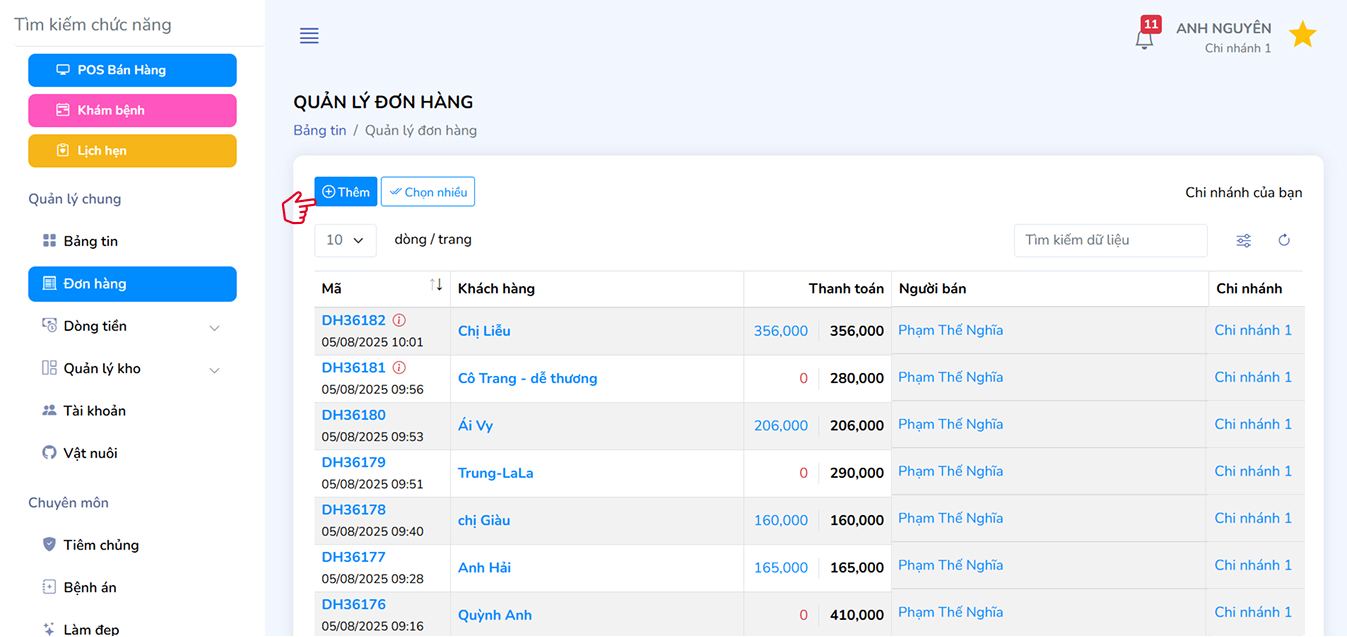Open customer link Chị Liễu
Screen dimensions: 1347x637
pyautogui.click(x=484, y=331)
